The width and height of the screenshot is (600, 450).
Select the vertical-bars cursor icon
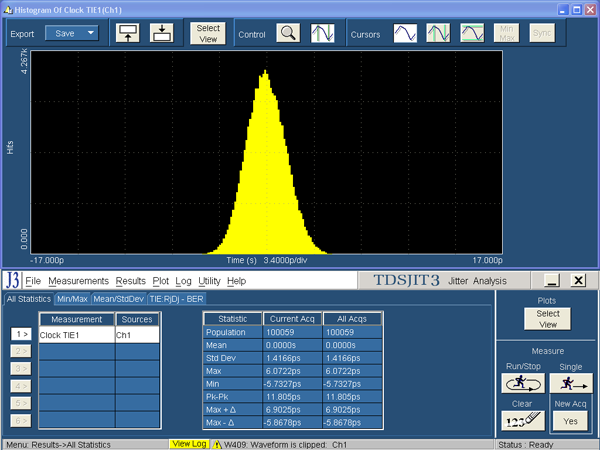point(438,33)
